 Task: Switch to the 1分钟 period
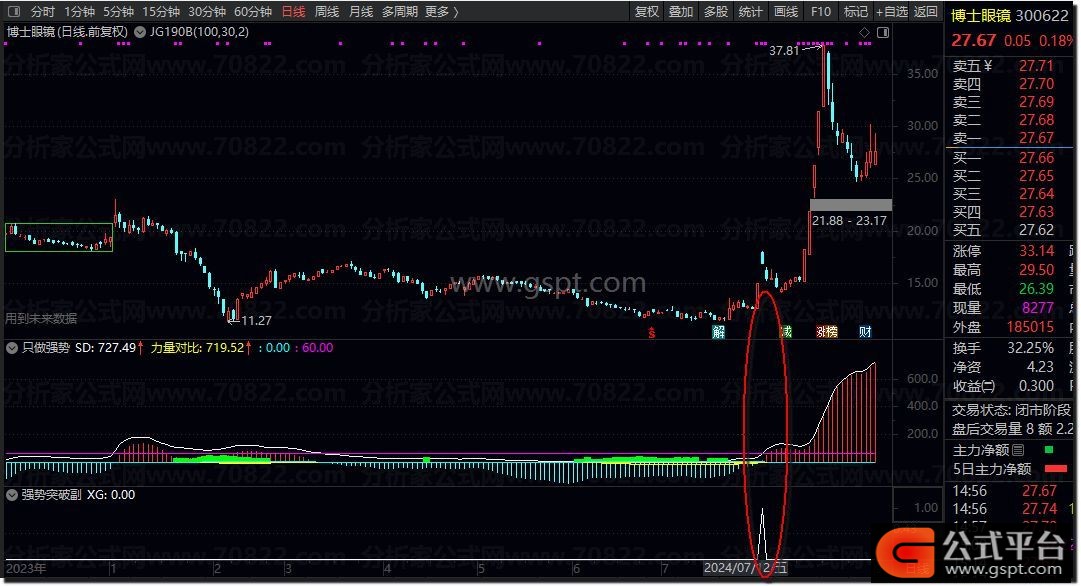(79, 12)
